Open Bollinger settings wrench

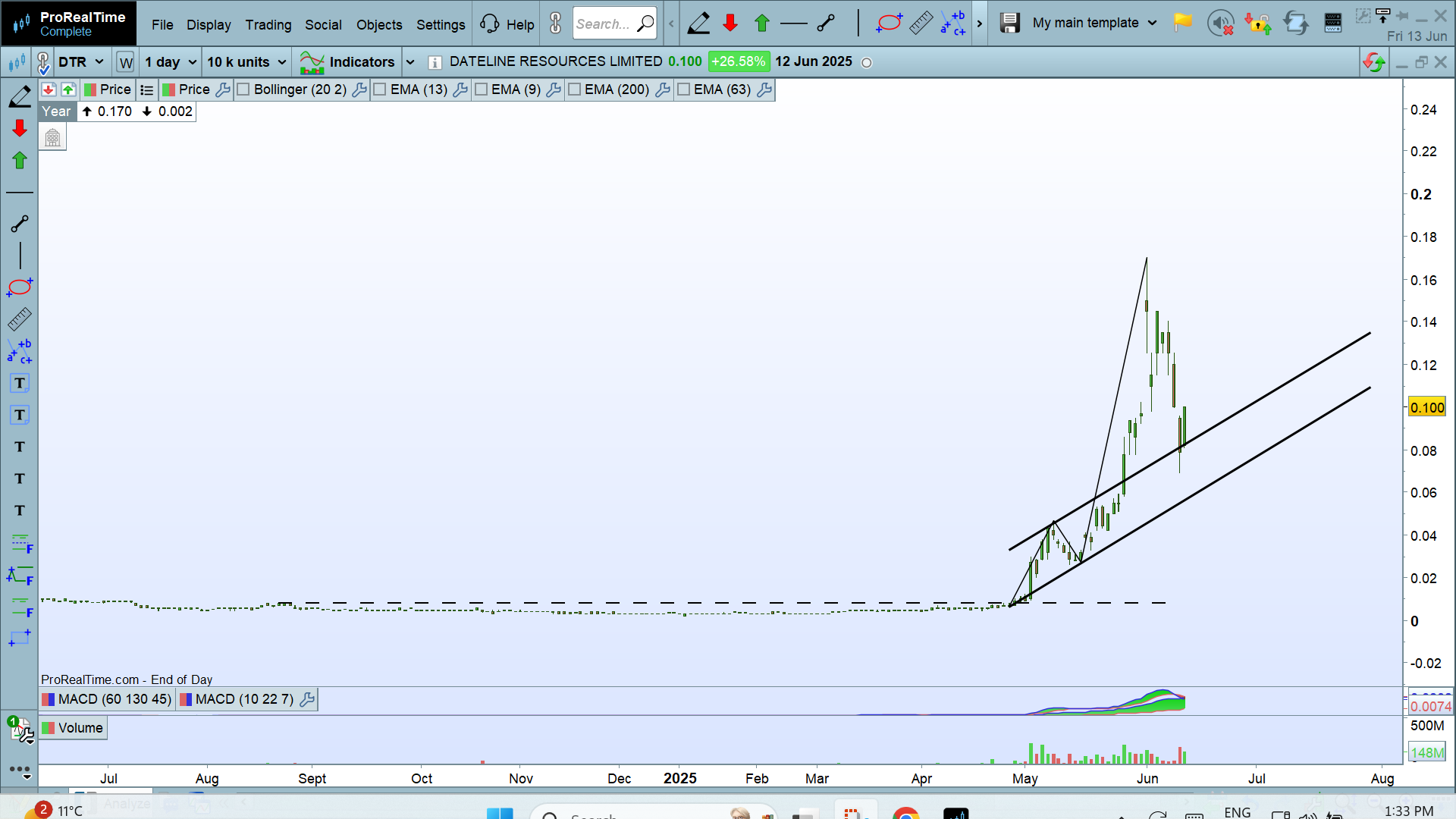[x=359, y=89]
